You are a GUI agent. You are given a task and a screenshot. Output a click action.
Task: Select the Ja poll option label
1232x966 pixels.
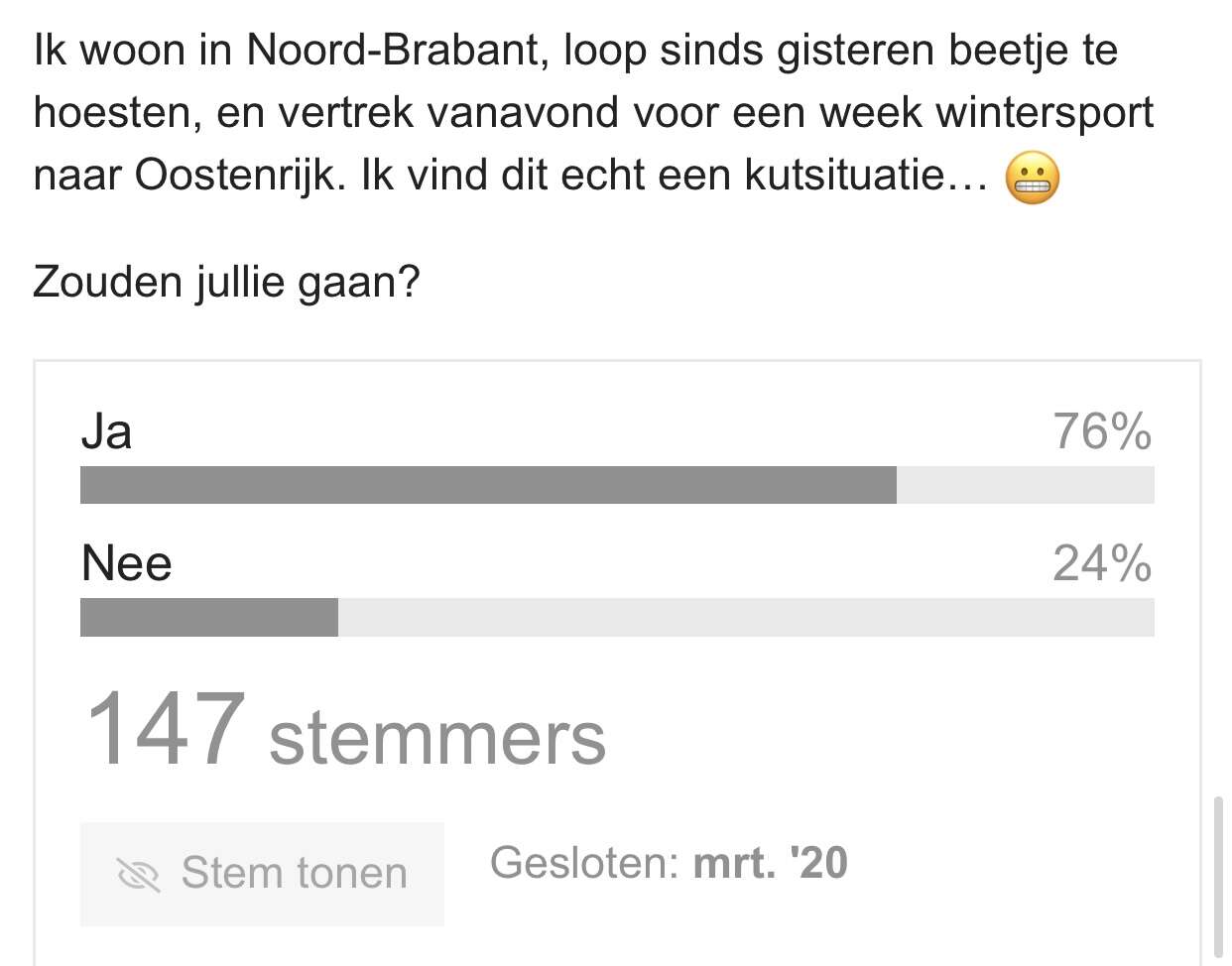106,431
